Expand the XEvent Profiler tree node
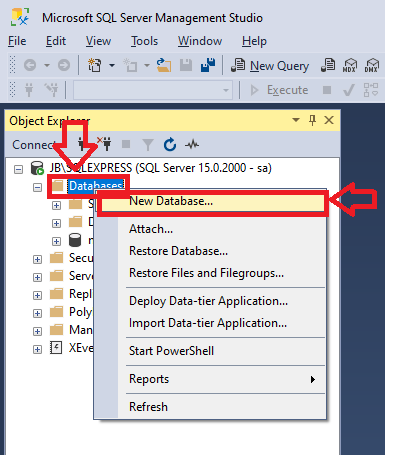Viewport: 394px width, 456px height. tap(37, 349)
